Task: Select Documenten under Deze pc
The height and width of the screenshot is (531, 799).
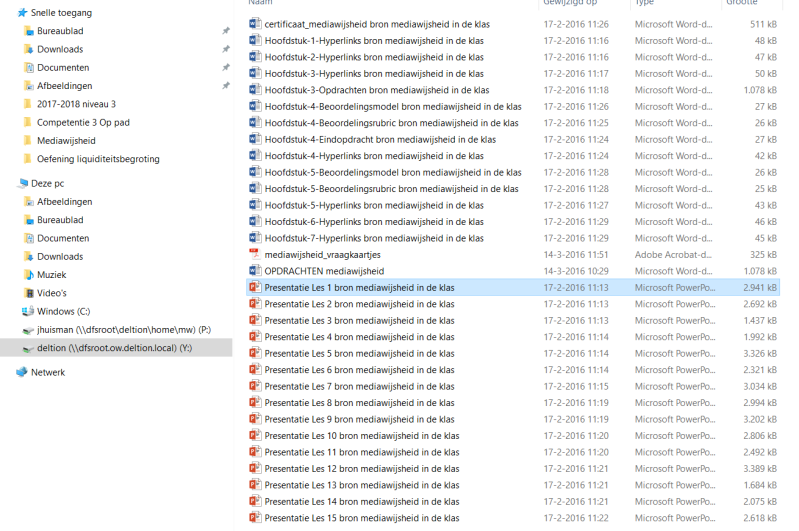Action: [63, 238]
